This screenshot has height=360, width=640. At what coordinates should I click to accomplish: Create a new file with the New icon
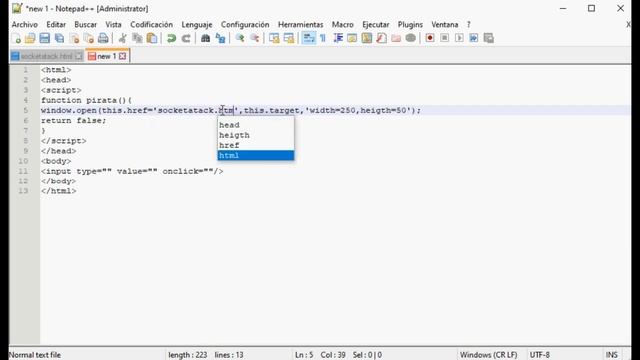tap(16, 38)
